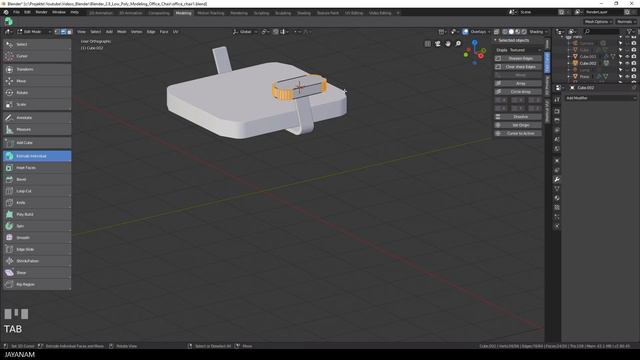Open the Vertex menu
The height and width of the screenshot is (360, 640).
click(136, 32)
